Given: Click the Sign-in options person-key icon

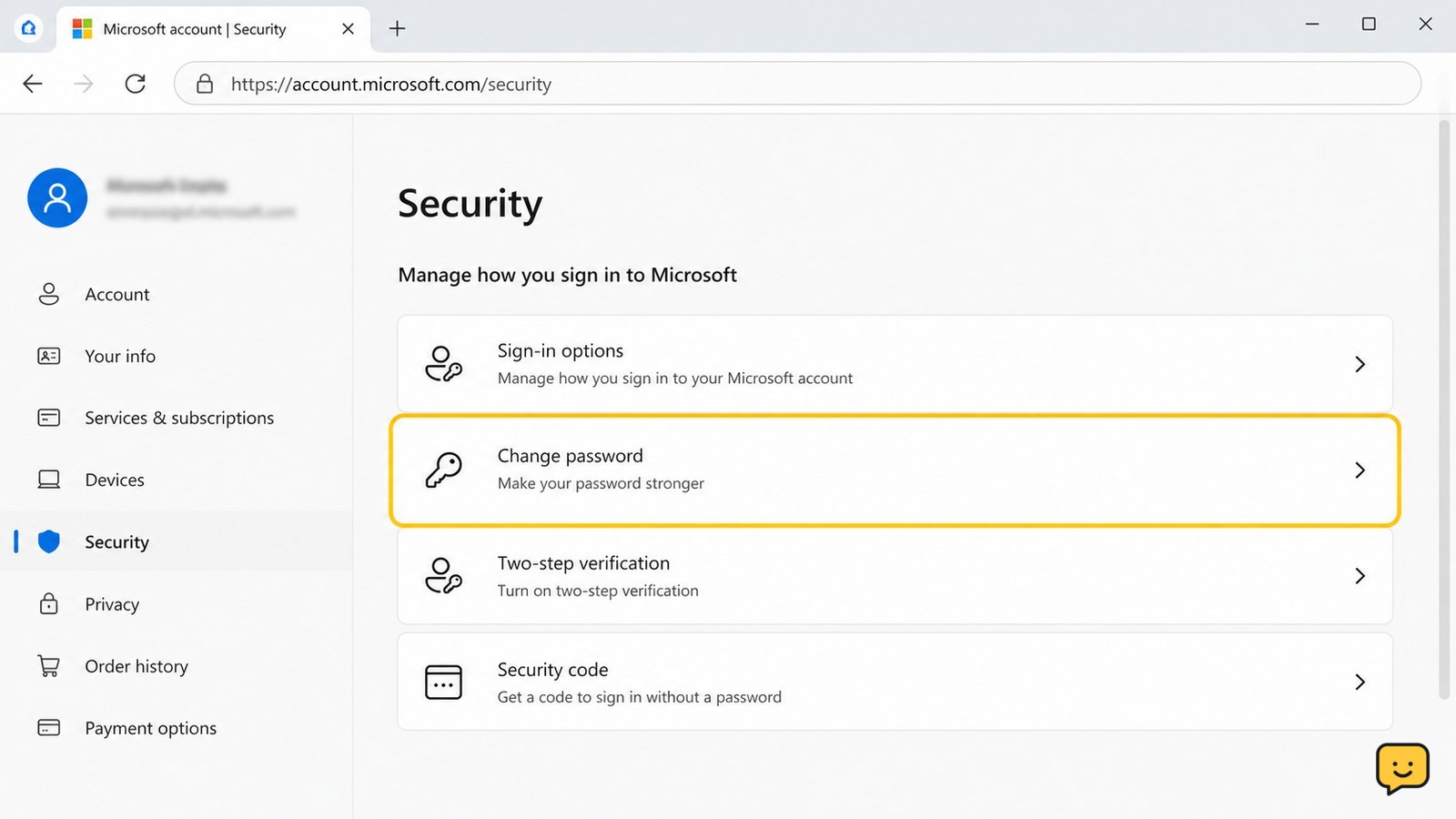Looking at the screenshot, I should point(444,364).
